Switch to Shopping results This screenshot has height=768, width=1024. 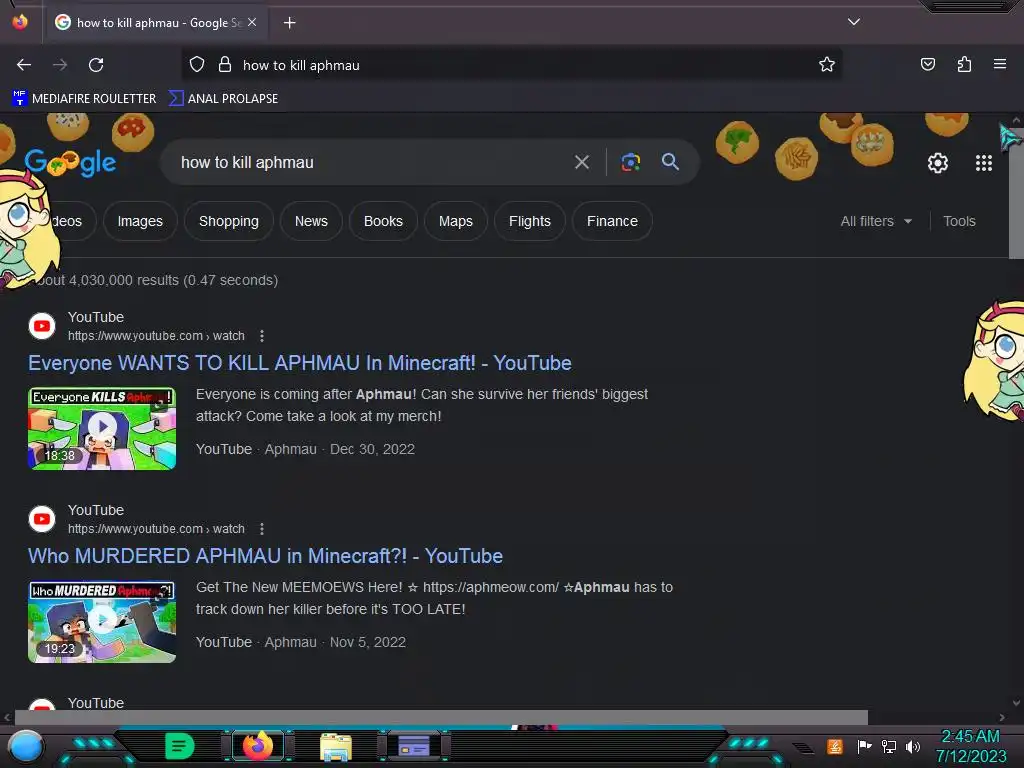click(229, 221)
